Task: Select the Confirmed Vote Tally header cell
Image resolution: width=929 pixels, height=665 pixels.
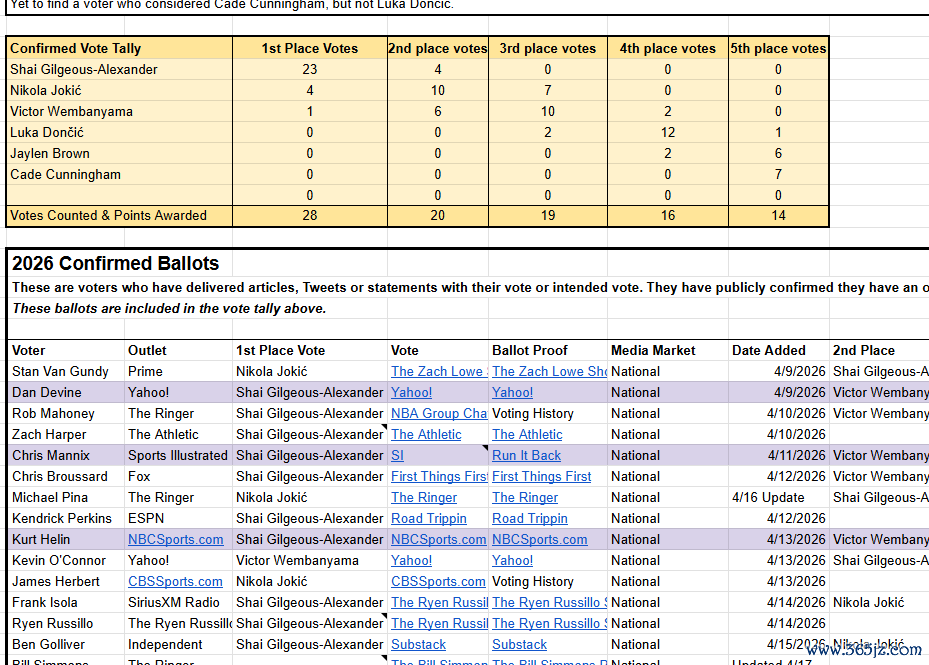Action: 76,48
